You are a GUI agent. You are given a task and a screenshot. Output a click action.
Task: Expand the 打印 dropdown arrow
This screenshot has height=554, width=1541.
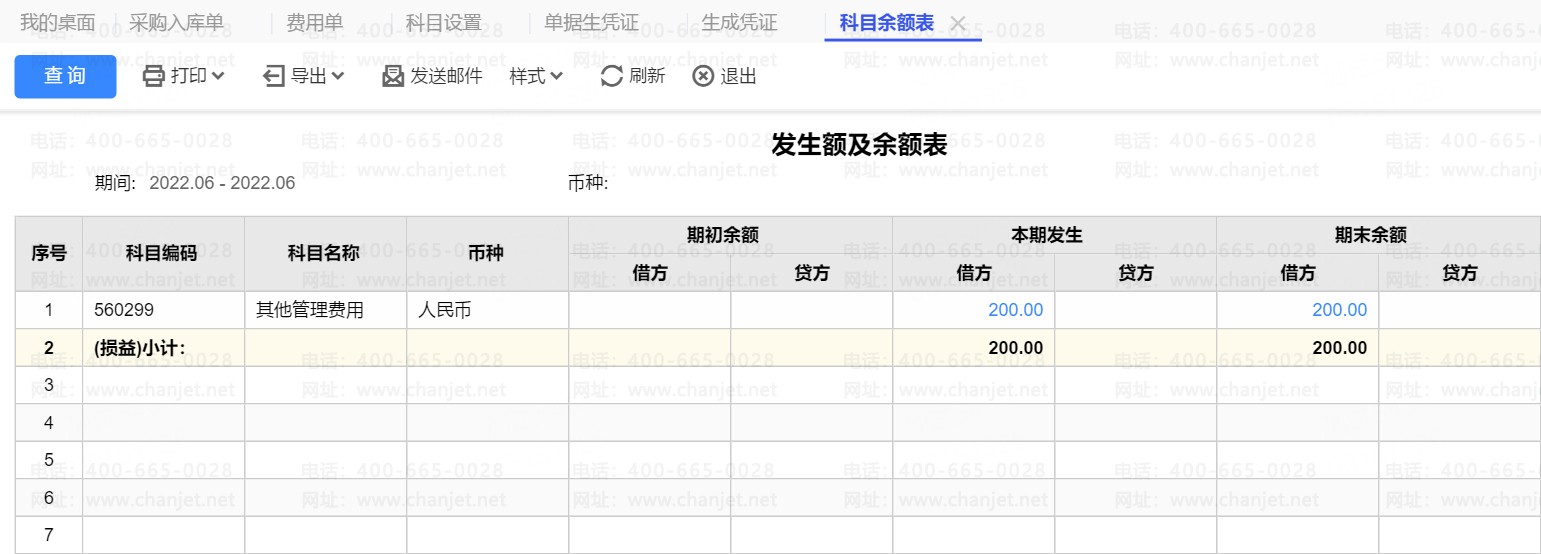(x=218, y=76)
